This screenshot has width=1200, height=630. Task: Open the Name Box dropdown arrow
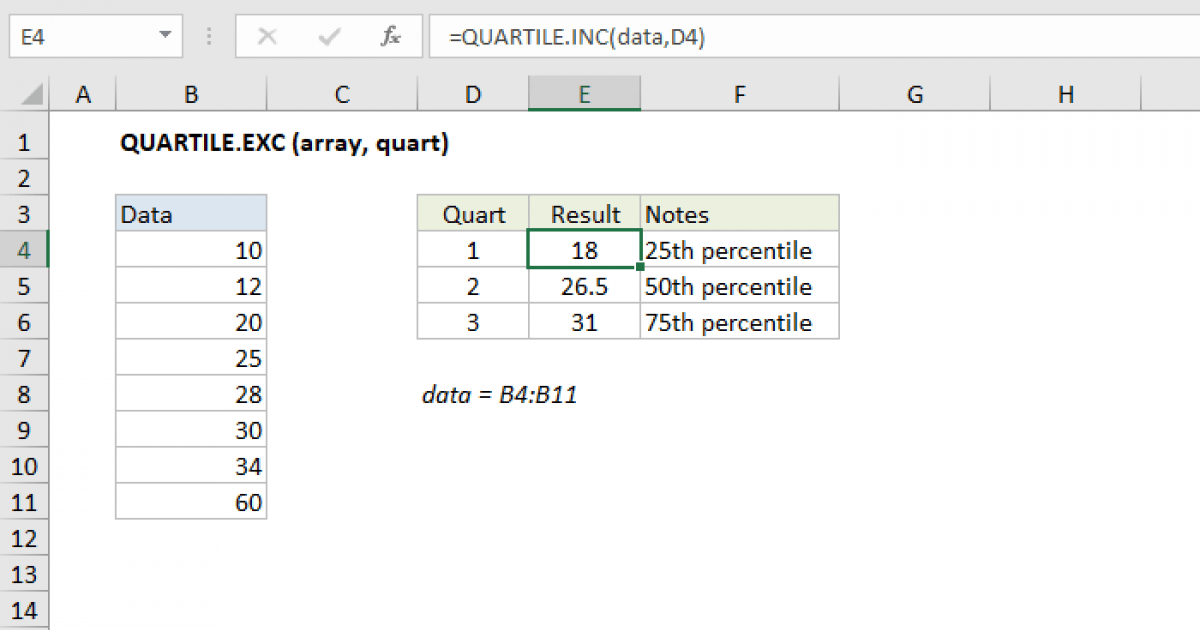[166, 36]
